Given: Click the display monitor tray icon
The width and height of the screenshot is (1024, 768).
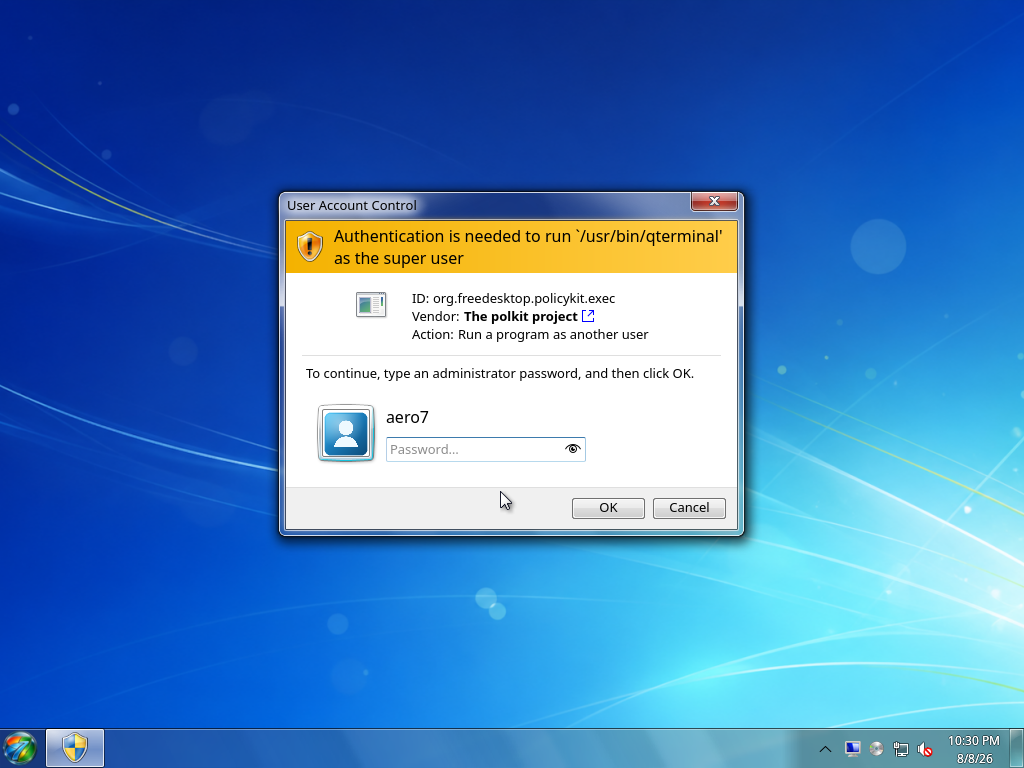Looking at the screenshot, I should tap(852, 748).
